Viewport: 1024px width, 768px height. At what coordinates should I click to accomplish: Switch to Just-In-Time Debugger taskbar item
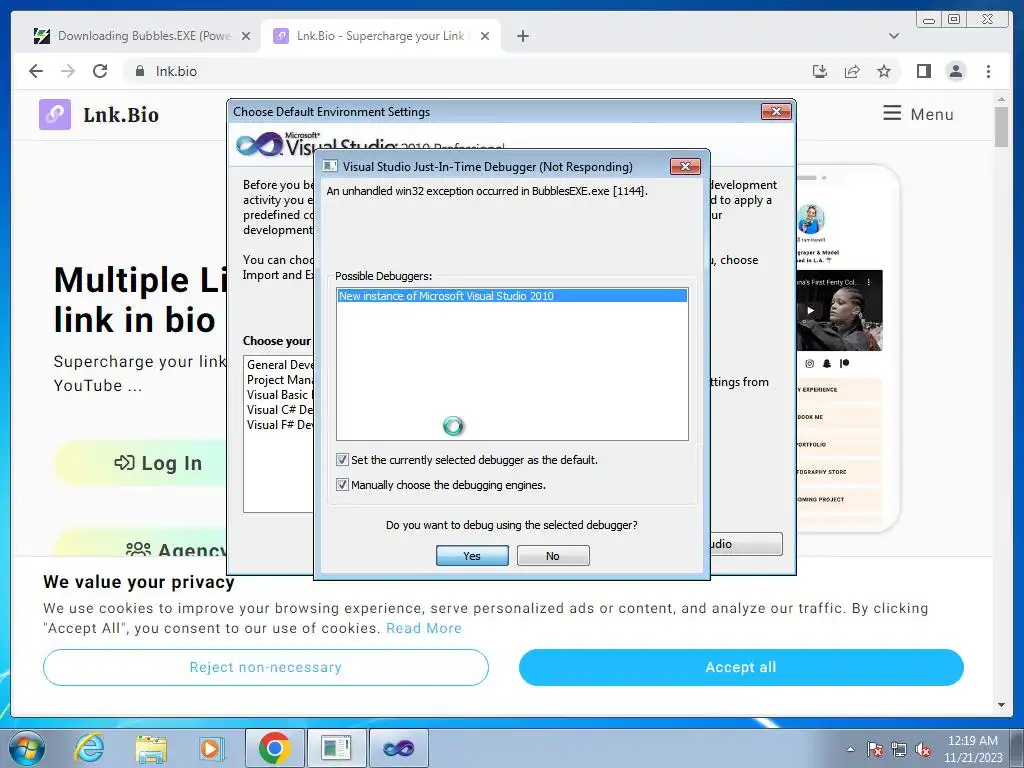(336, 748)
